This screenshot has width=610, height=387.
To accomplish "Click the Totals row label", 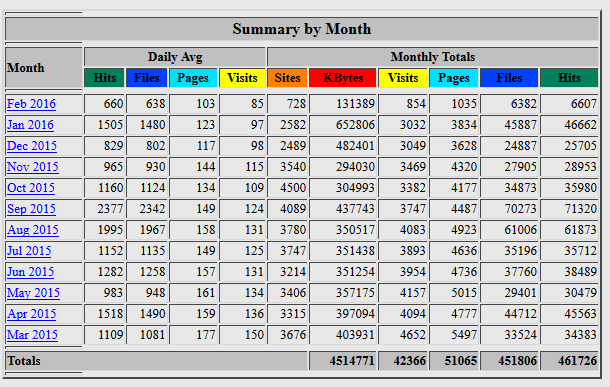I will point(24,361).
